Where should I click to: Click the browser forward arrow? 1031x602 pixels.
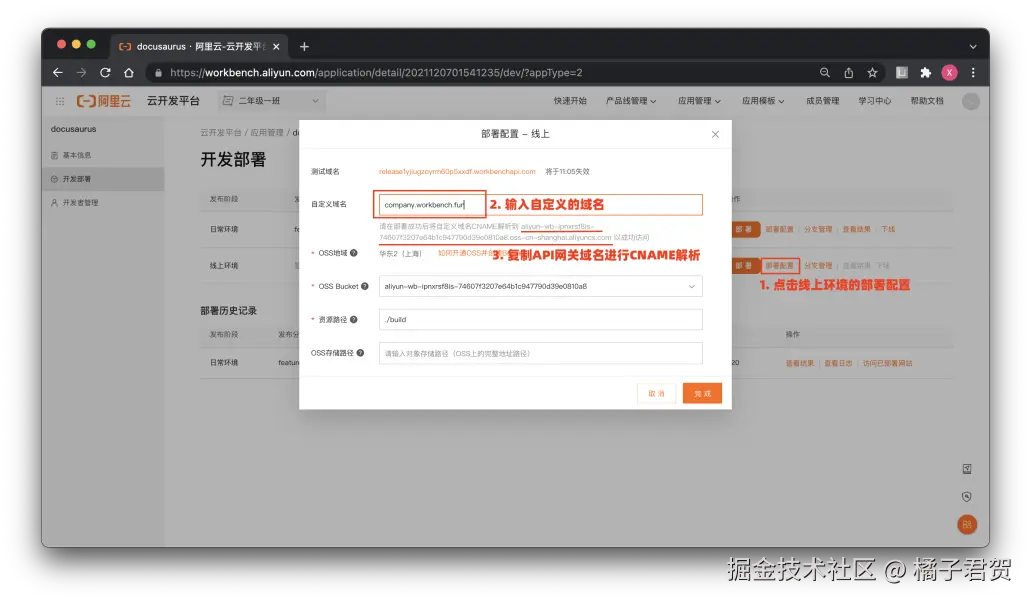coord(81,73)
